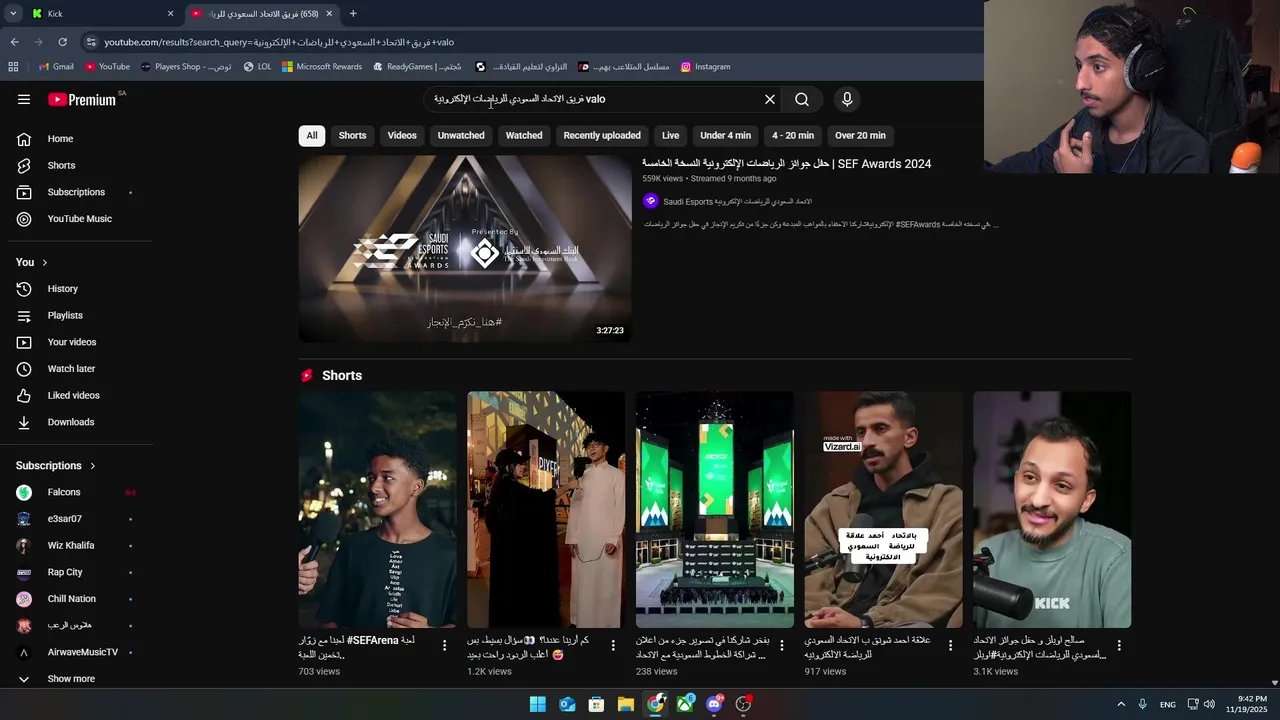Screen dimensions: 1280x720
Task: Select the All filter chip
Action: [312, 135]
